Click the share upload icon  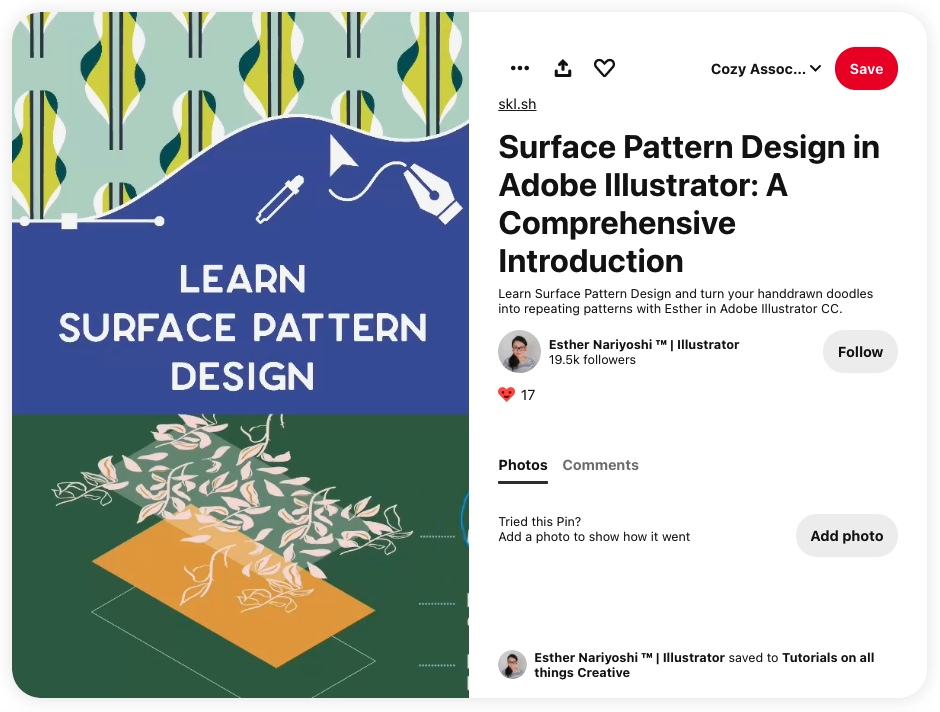562,68
